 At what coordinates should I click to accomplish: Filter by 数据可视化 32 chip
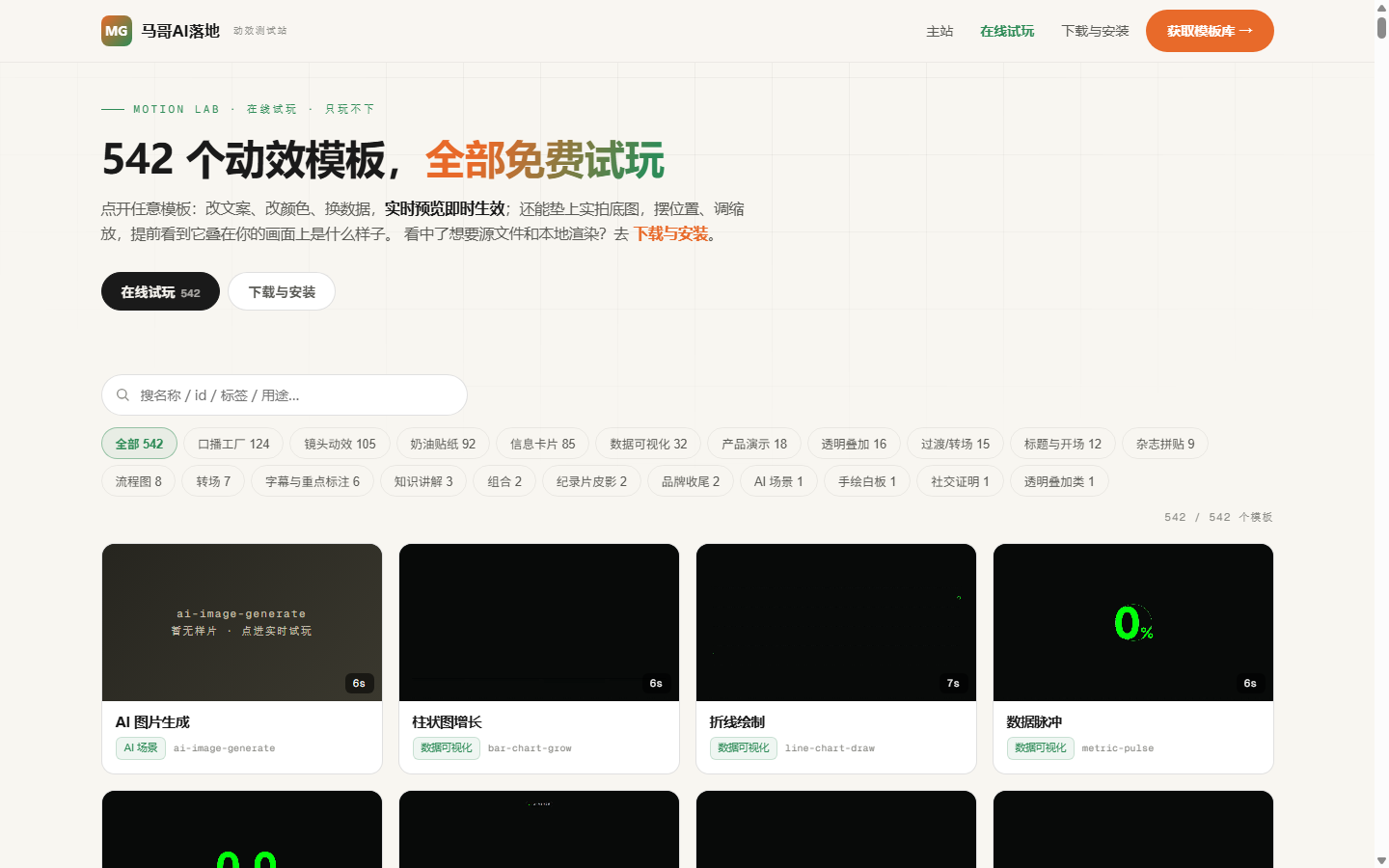pyautogui.click(x=648, y=444)
